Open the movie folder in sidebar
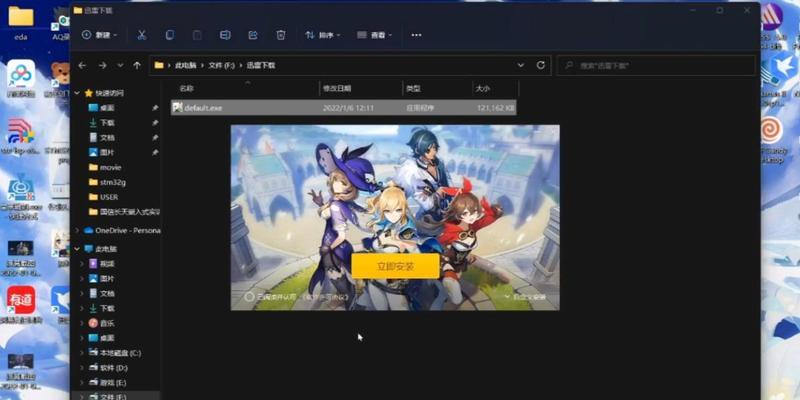 click(105, 167)
